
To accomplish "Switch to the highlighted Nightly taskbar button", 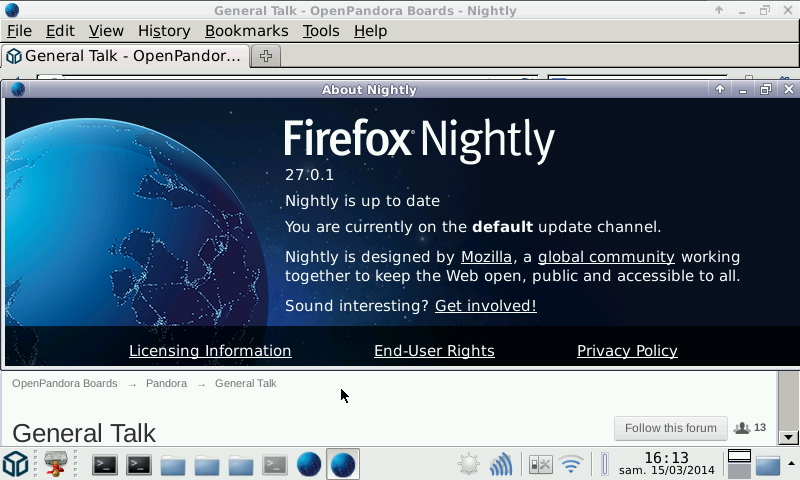I will [343, 464].
